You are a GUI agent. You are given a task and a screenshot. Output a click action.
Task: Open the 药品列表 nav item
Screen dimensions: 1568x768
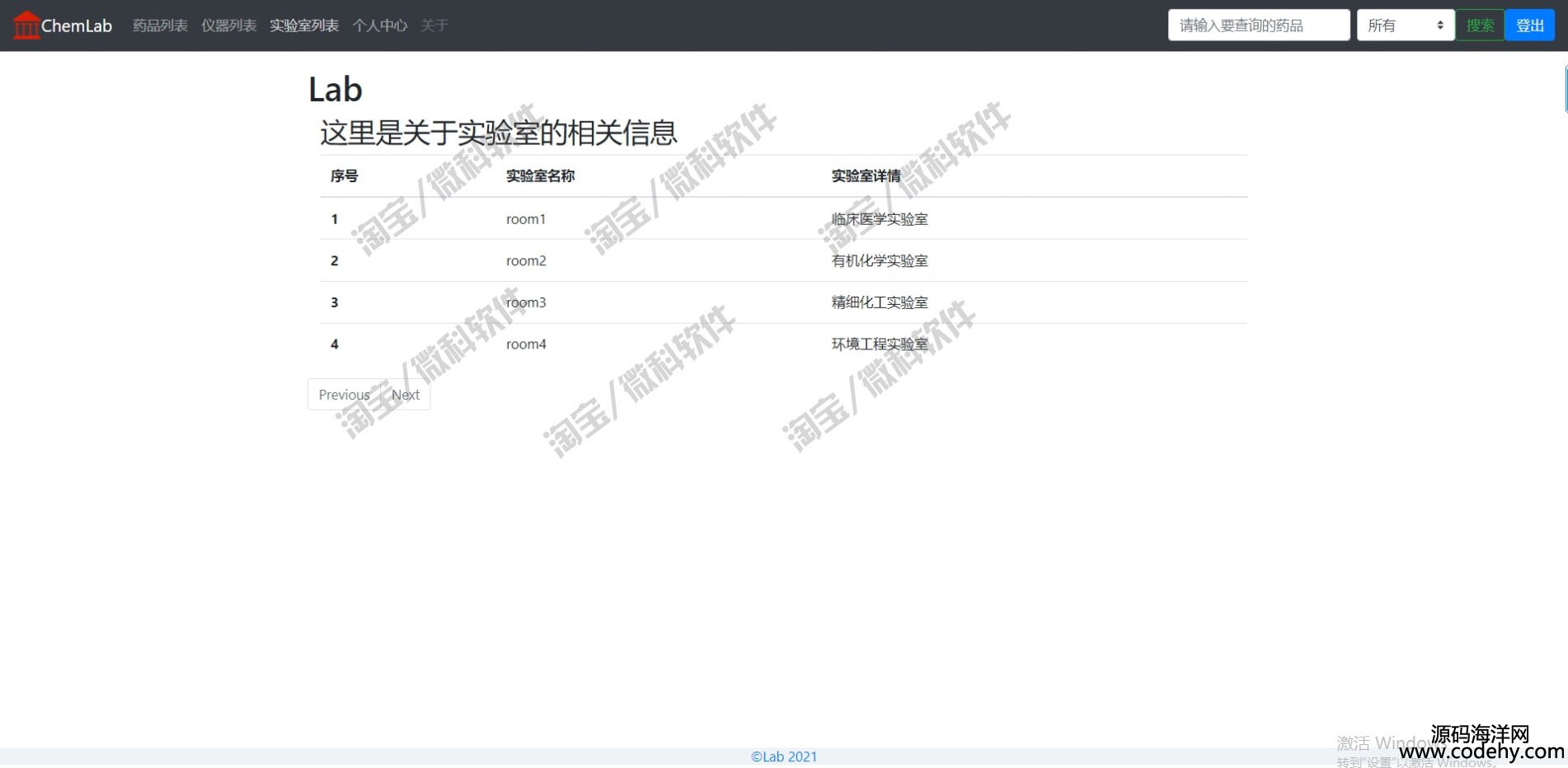click(x=160, y=26)
